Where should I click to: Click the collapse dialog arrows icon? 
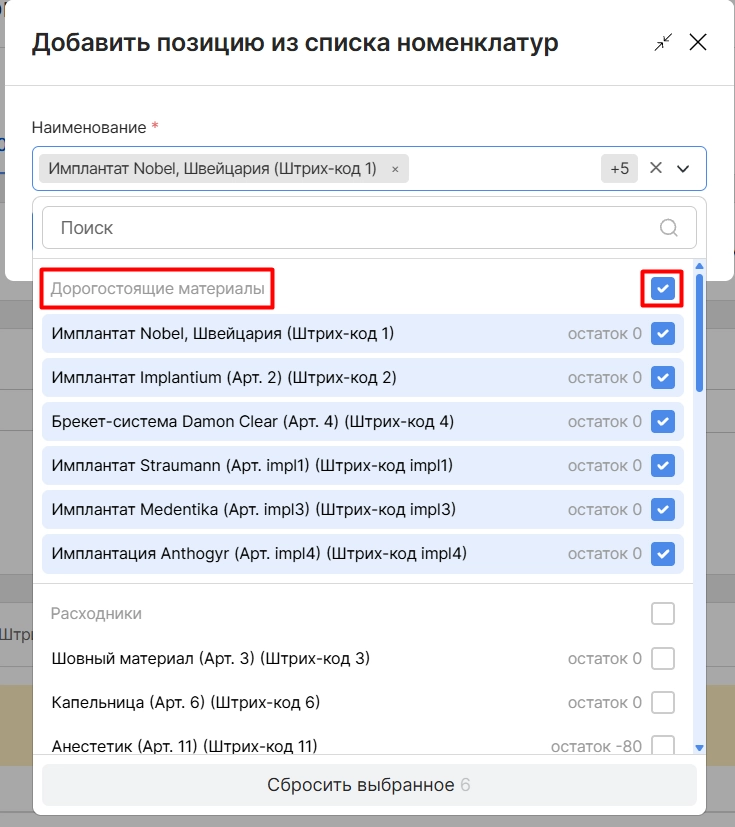tap(663, 42)
